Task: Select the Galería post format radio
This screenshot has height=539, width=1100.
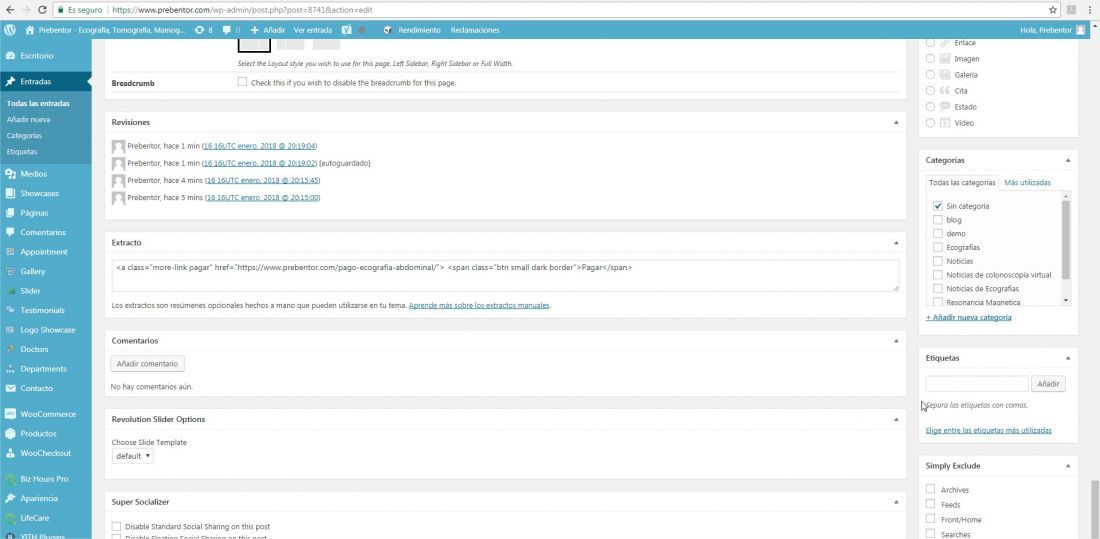Action: point(930,74)
